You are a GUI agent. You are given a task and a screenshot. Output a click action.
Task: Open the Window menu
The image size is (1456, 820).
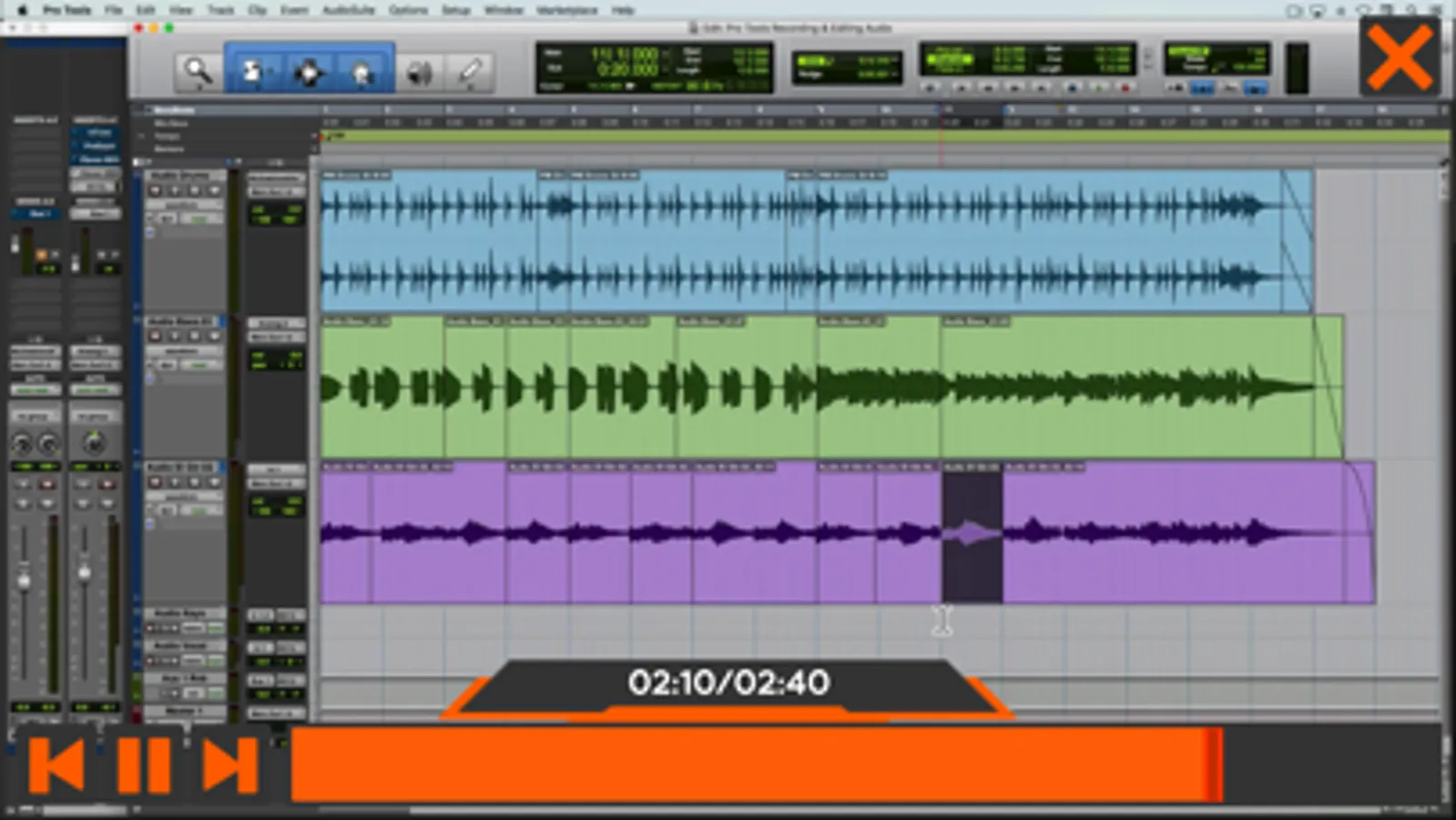(x=504, y=10)
